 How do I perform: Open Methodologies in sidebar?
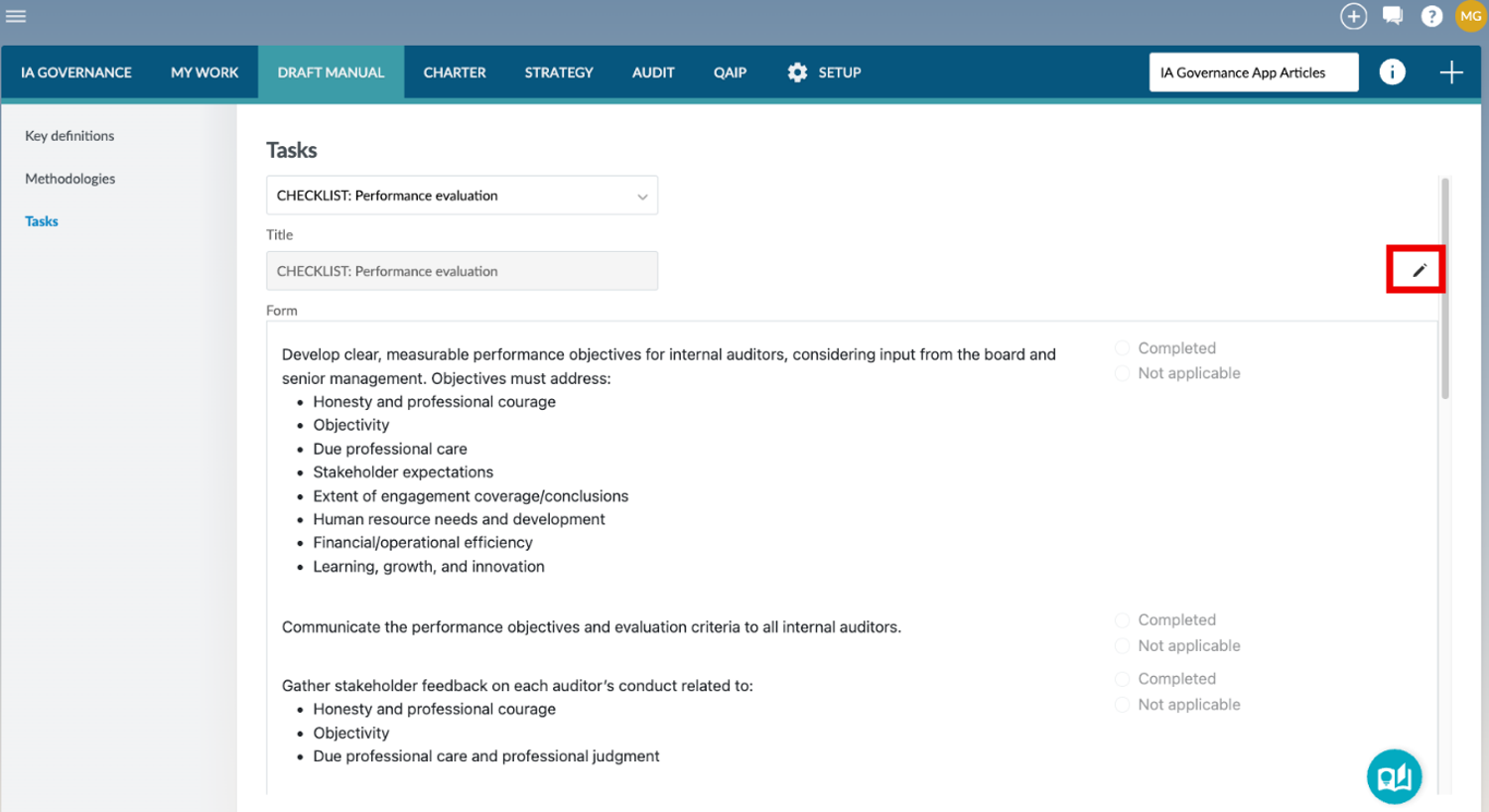70,179
